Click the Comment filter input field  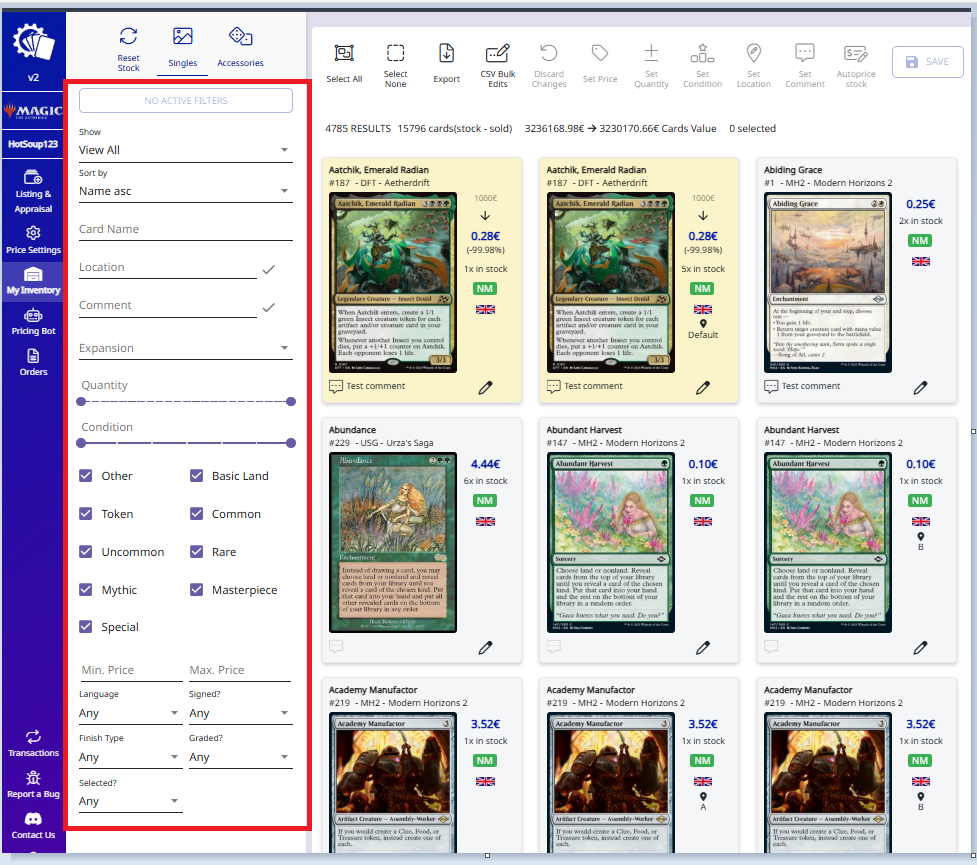pos(168,305)
